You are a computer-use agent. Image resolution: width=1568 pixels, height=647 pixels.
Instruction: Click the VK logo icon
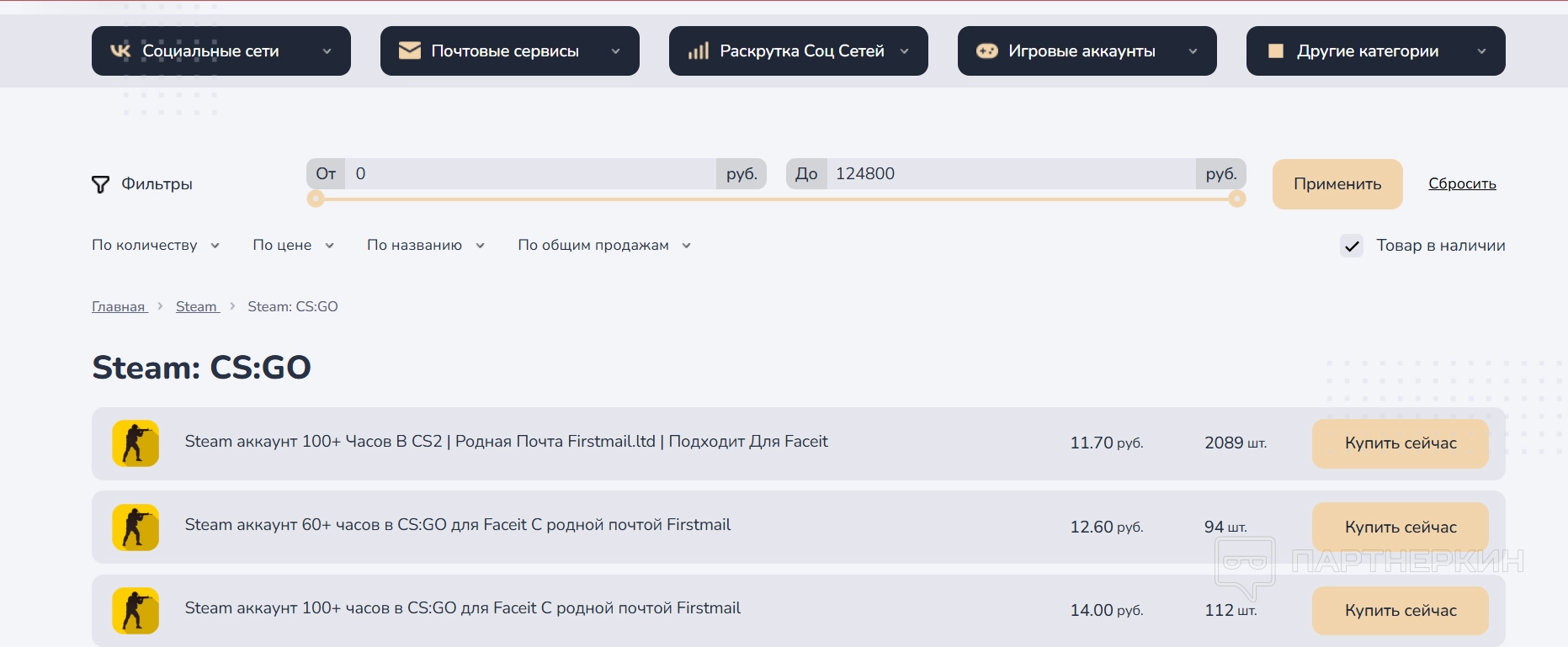tap(120, 51)
